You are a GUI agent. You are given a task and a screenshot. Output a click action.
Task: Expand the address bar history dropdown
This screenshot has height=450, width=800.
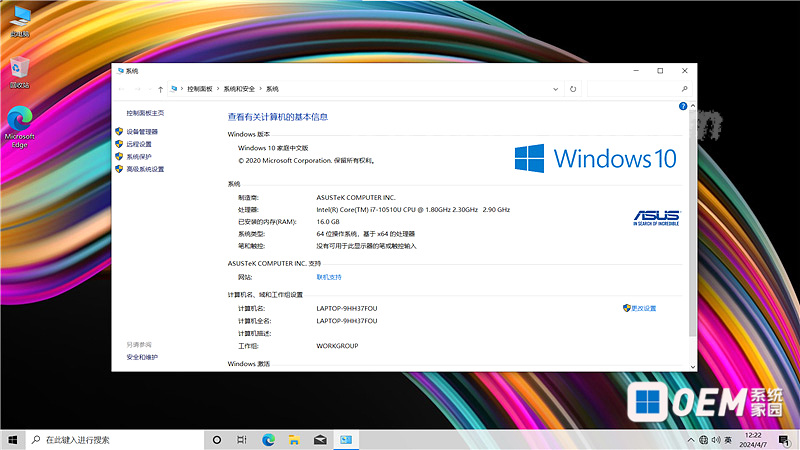(x=556, y=89)
